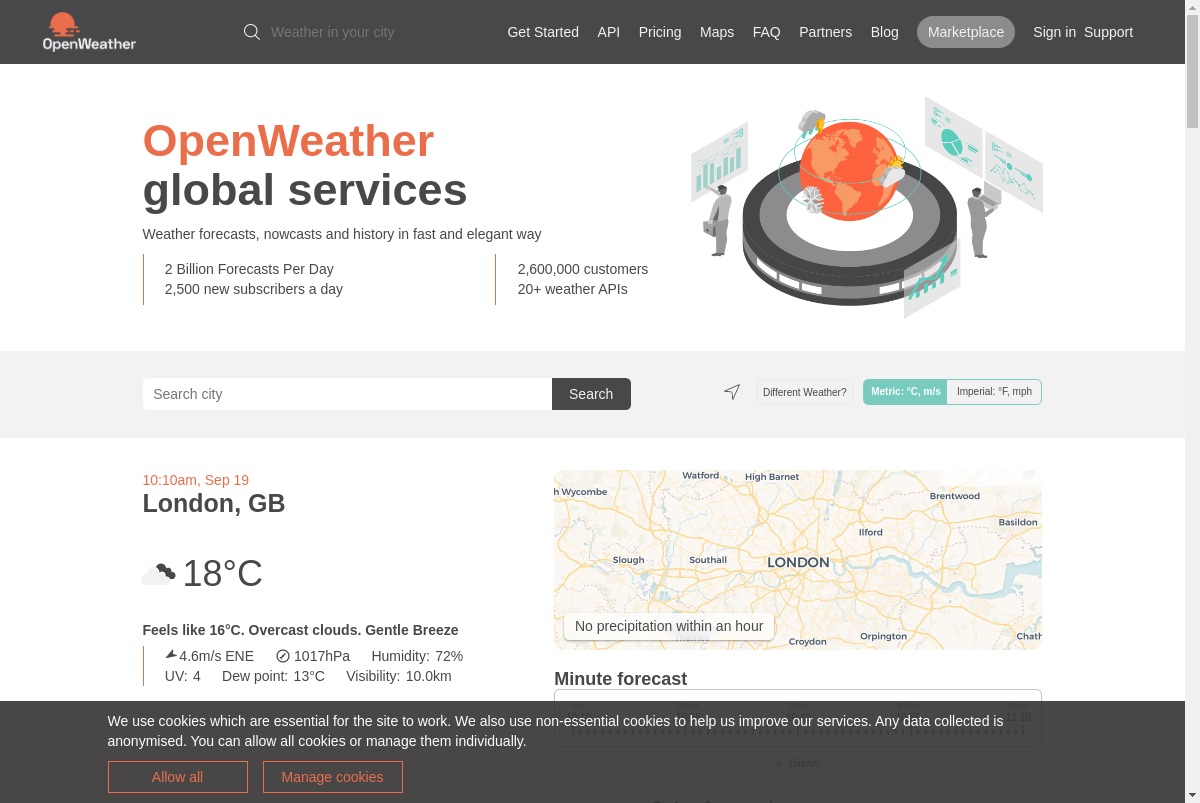Click the UV: 4 value
The image size is (1200, 803).
pos(183,676)
